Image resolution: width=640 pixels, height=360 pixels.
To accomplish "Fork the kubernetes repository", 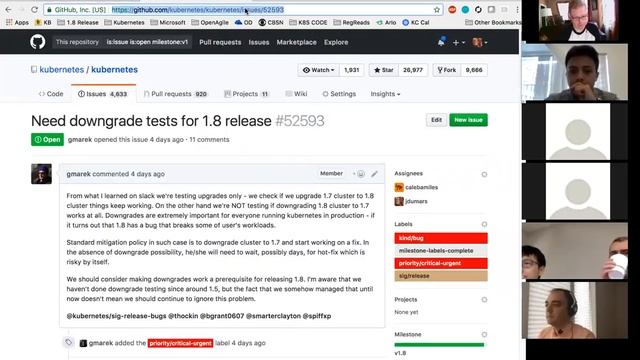I will click(447, 70).
